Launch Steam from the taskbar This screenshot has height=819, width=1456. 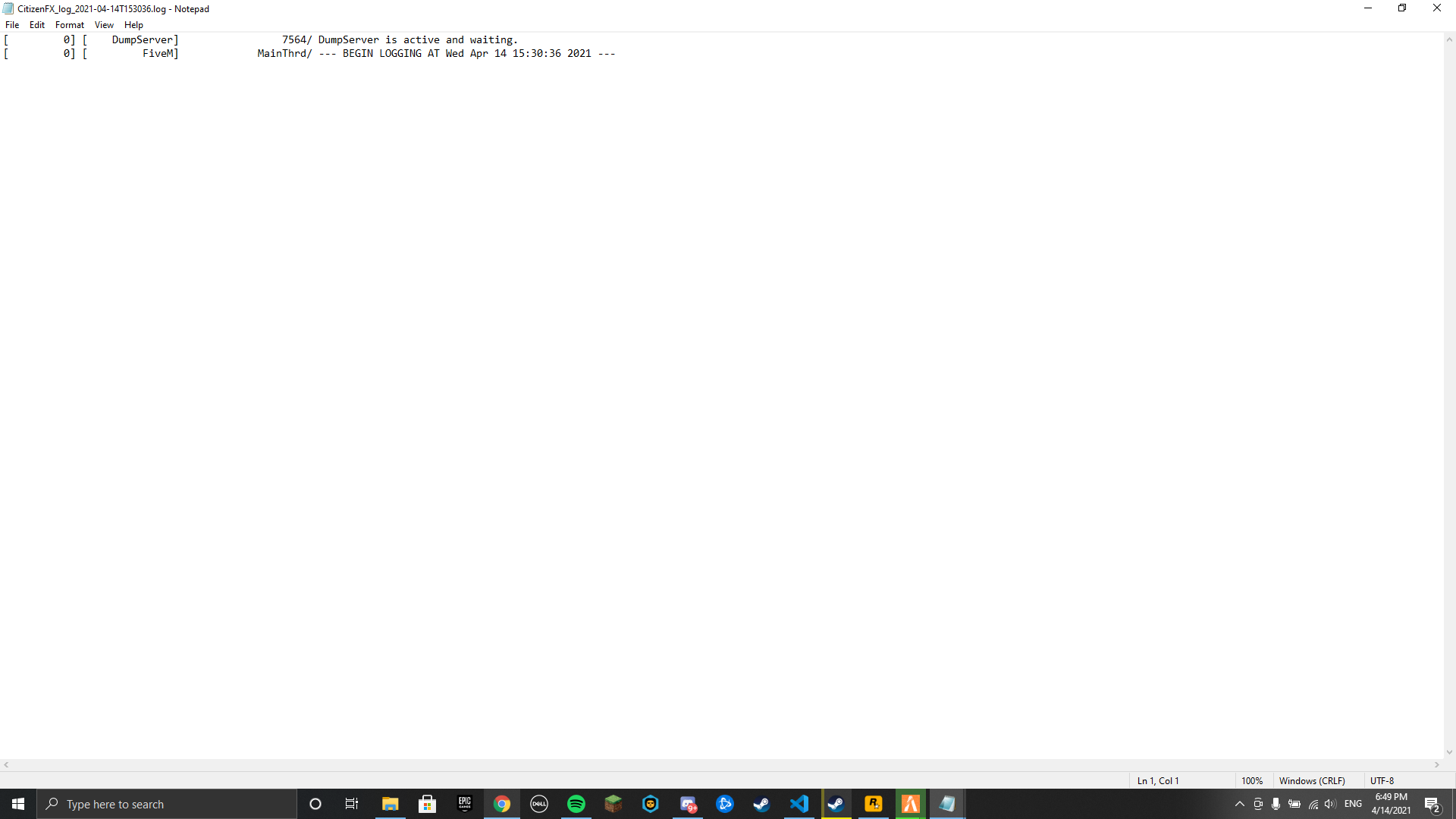[x=761, y=804]
